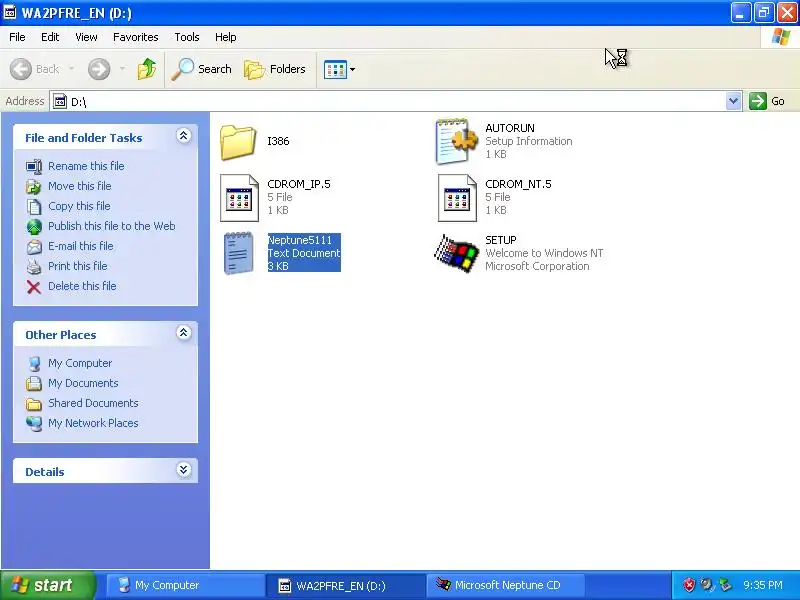Switch to Microsoft Neptune CD taskbar window
Screen dimensions: 800x600
[505, 585]
